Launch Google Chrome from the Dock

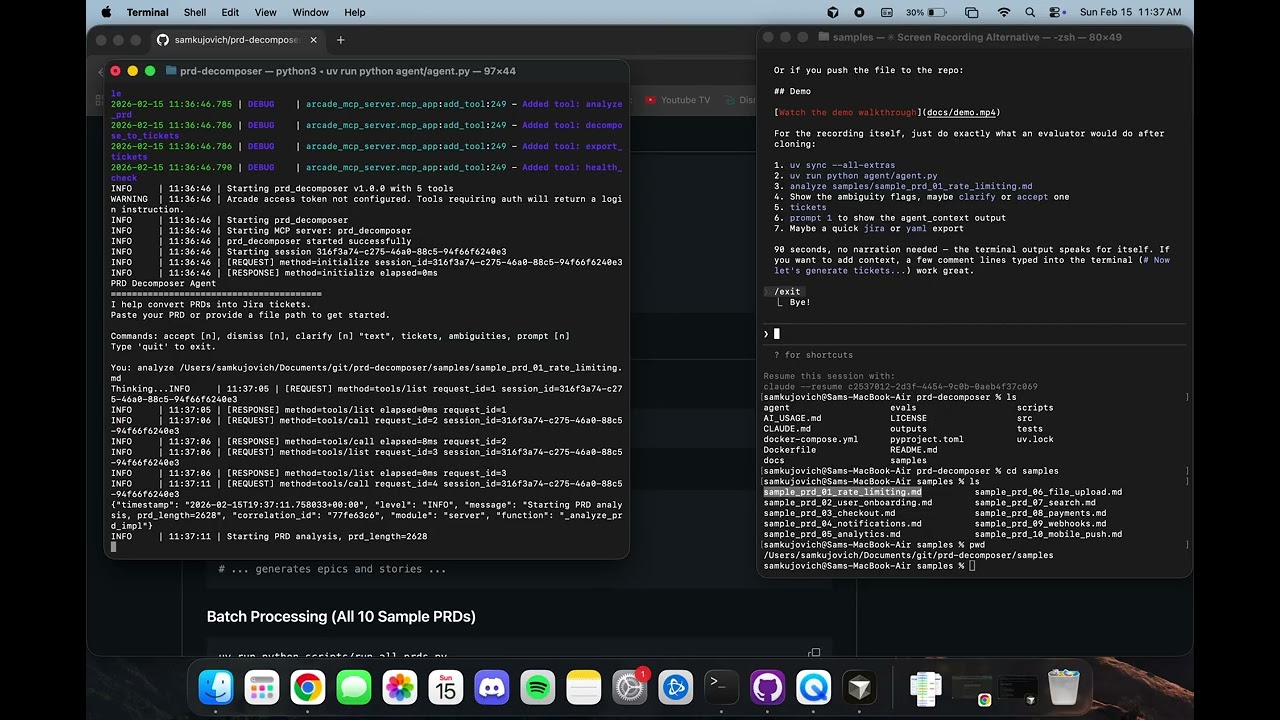pyautogui.click(x=308, y=687)
